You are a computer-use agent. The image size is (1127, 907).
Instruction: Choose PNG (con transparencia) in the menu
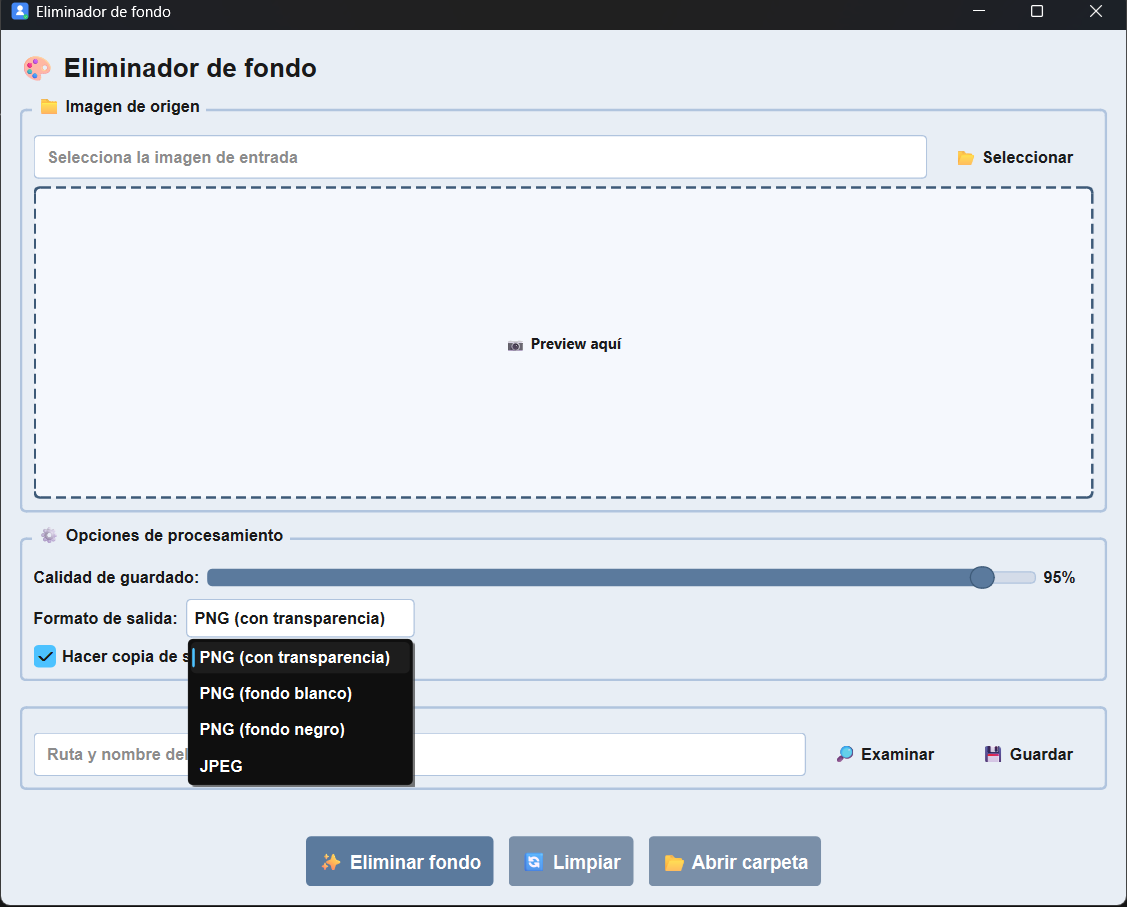295,657
